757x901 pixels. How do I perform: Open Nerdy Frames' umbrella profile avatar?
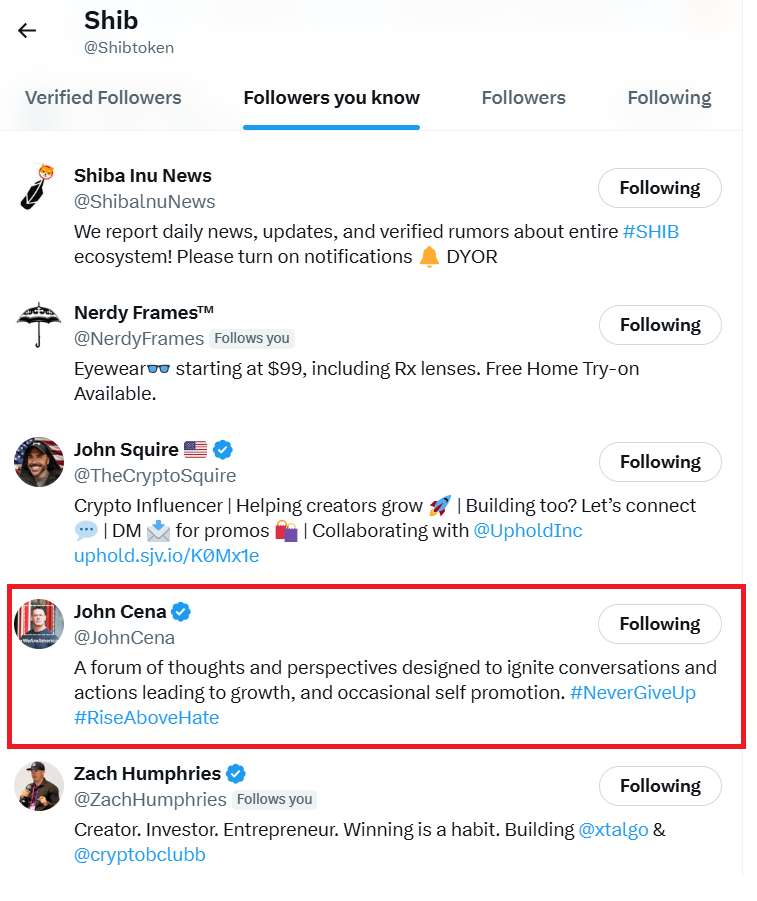click(38, 325)
